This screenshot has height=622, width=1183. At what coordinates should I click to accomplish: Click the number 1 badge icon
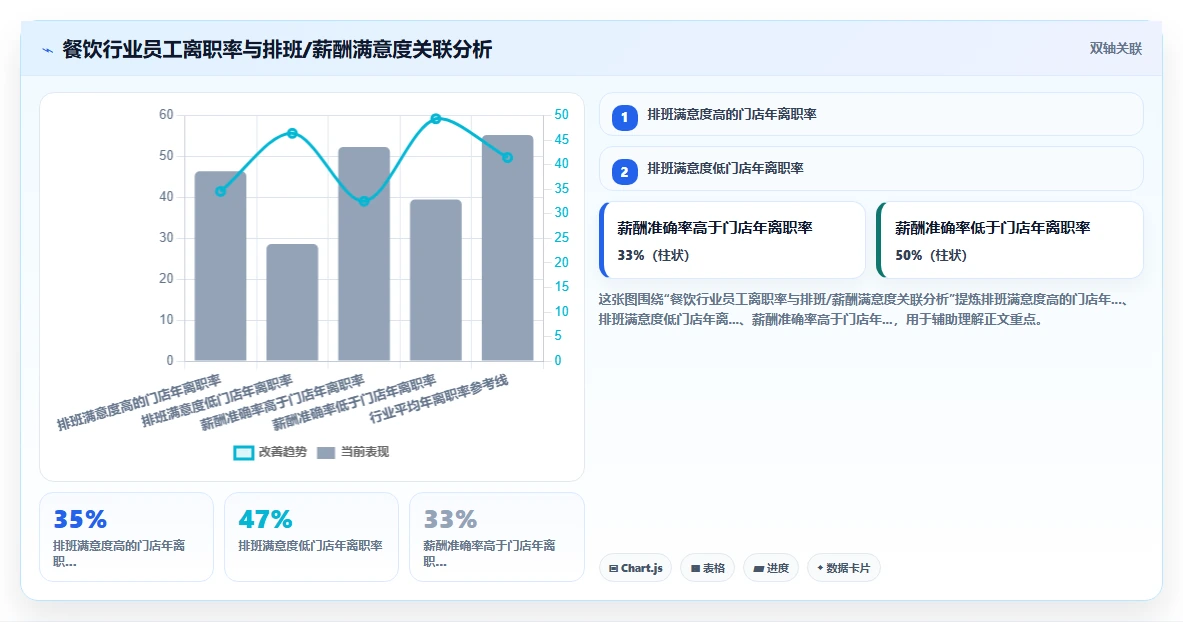[624, 118]
